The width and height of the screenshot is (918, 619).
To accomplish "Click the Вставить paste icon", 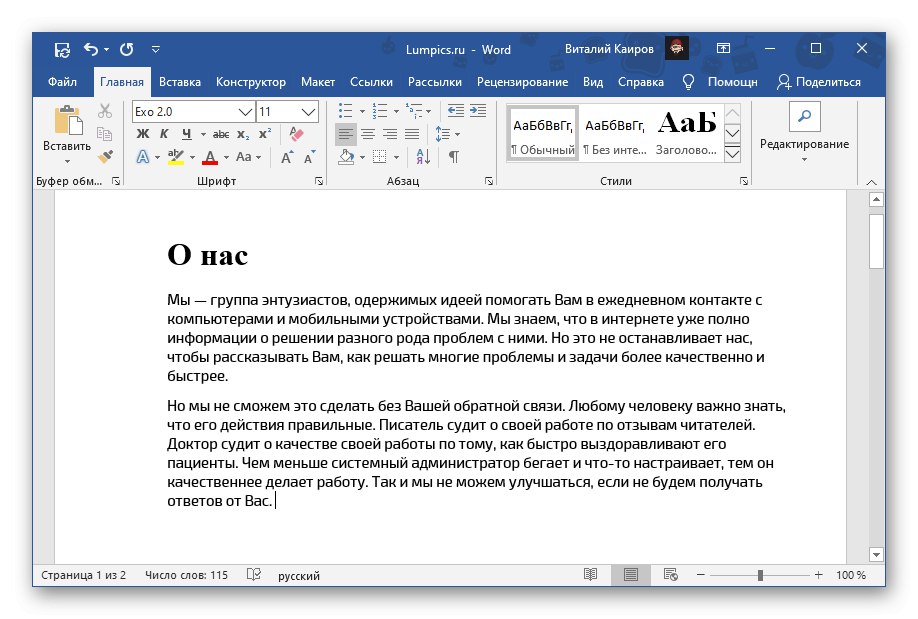I will [67, 121].
